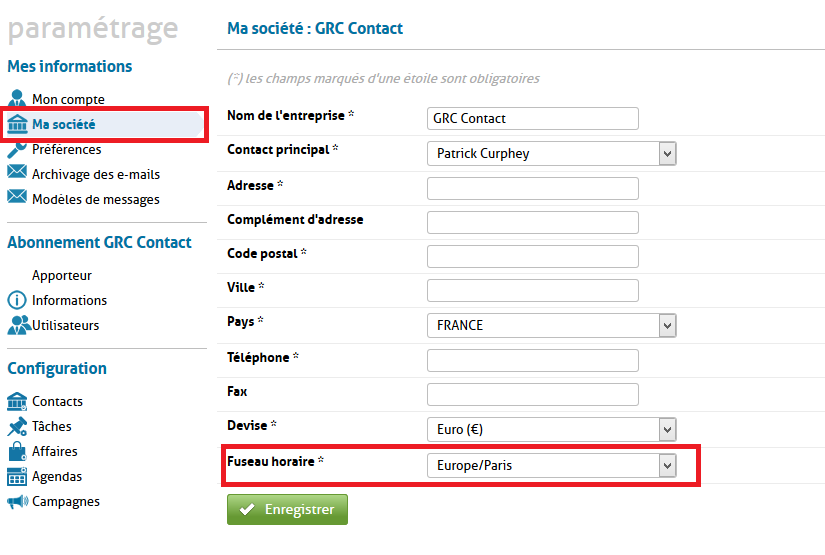Go to Contacts configuration menu item

click(x=57, y=401)
